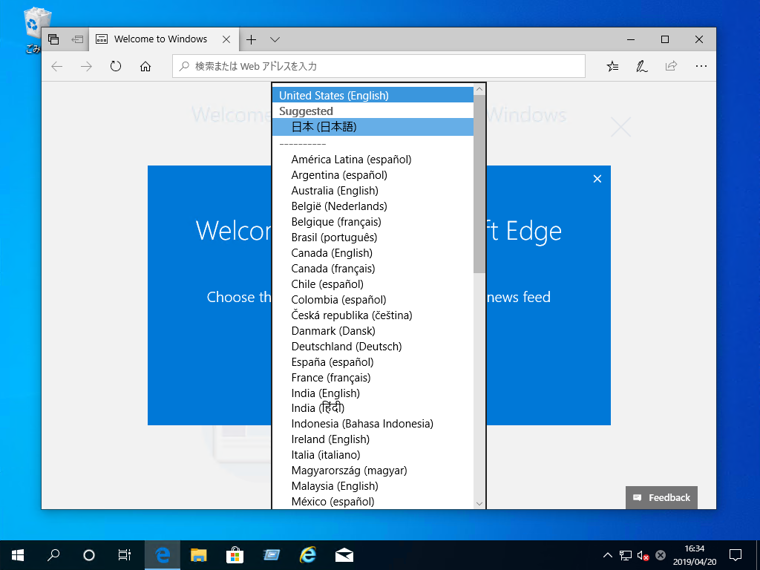The height and width of the screenshot is (570, 760).
Task: Send Feedback button
Action: pos(662,497)
